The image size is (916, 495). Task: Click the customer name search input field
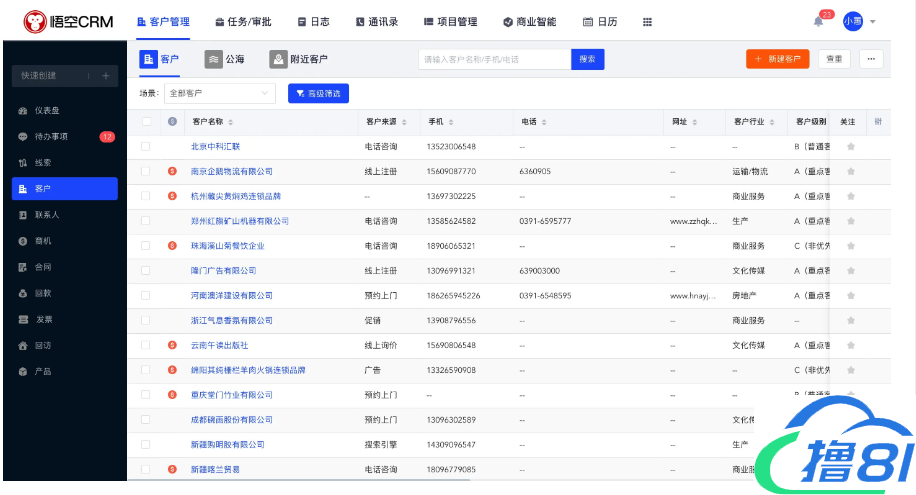[494, 59]
